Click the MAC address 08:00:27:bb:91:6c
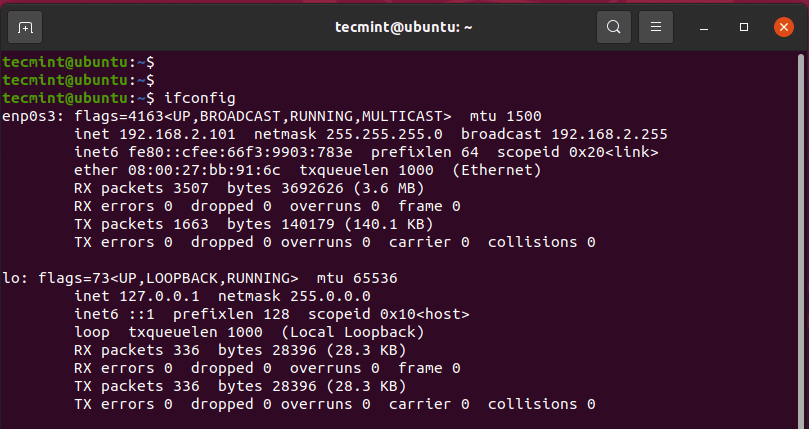 (187, 170)
